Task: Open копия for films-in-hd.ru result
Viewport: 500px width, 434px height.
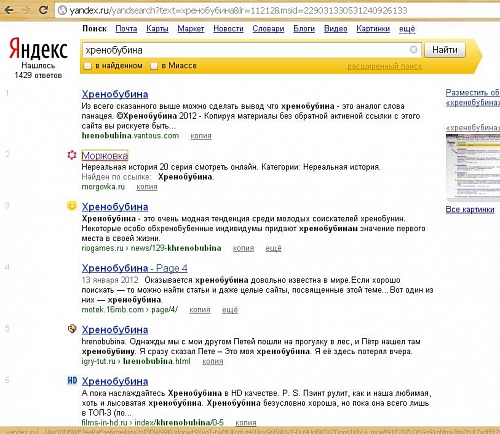Action: [x=246, y=422]
